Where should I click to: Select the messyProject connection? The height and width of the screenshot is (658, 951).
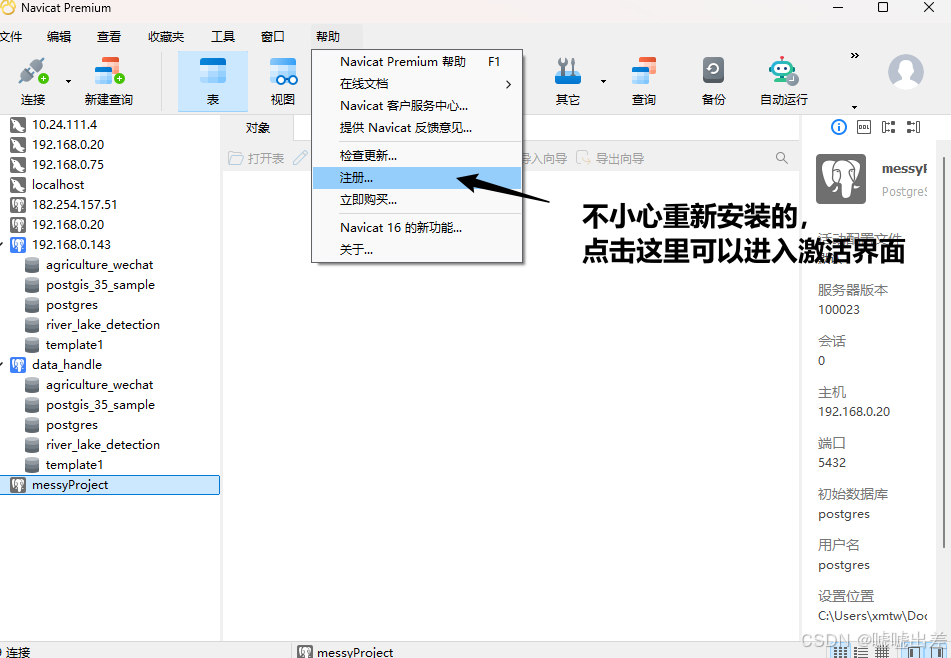(x=109, y=485)
